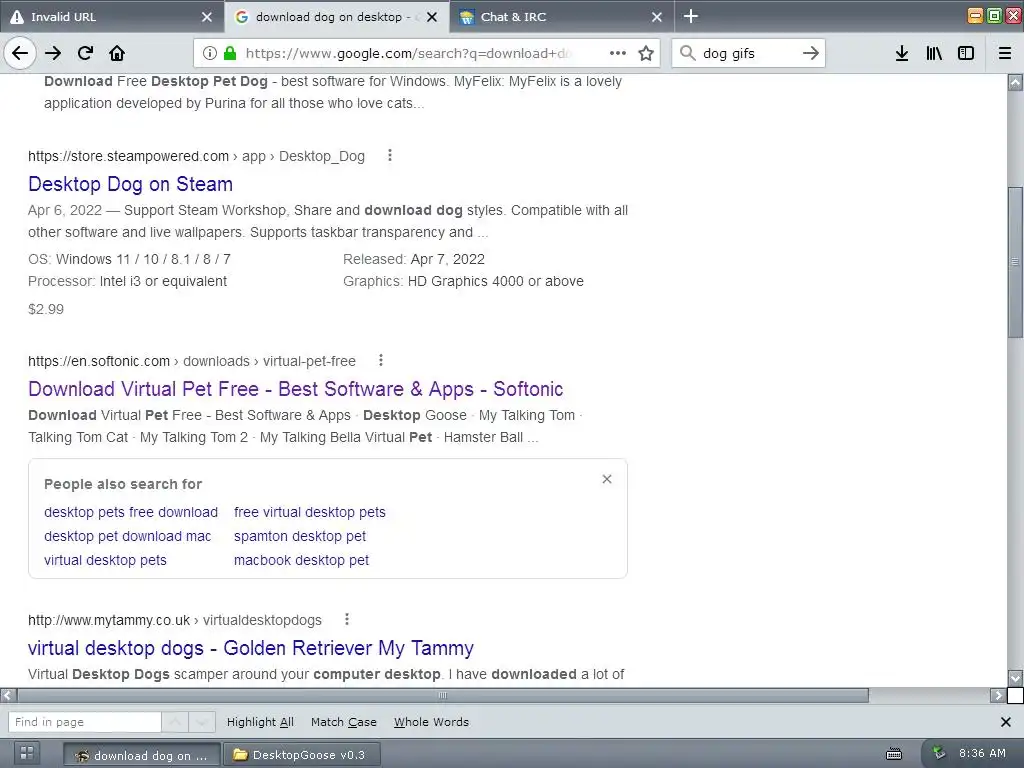Screen dimensions: 1024x768
Task: Open the Desktop Dog on Steam result
Action: pos(131,184)
